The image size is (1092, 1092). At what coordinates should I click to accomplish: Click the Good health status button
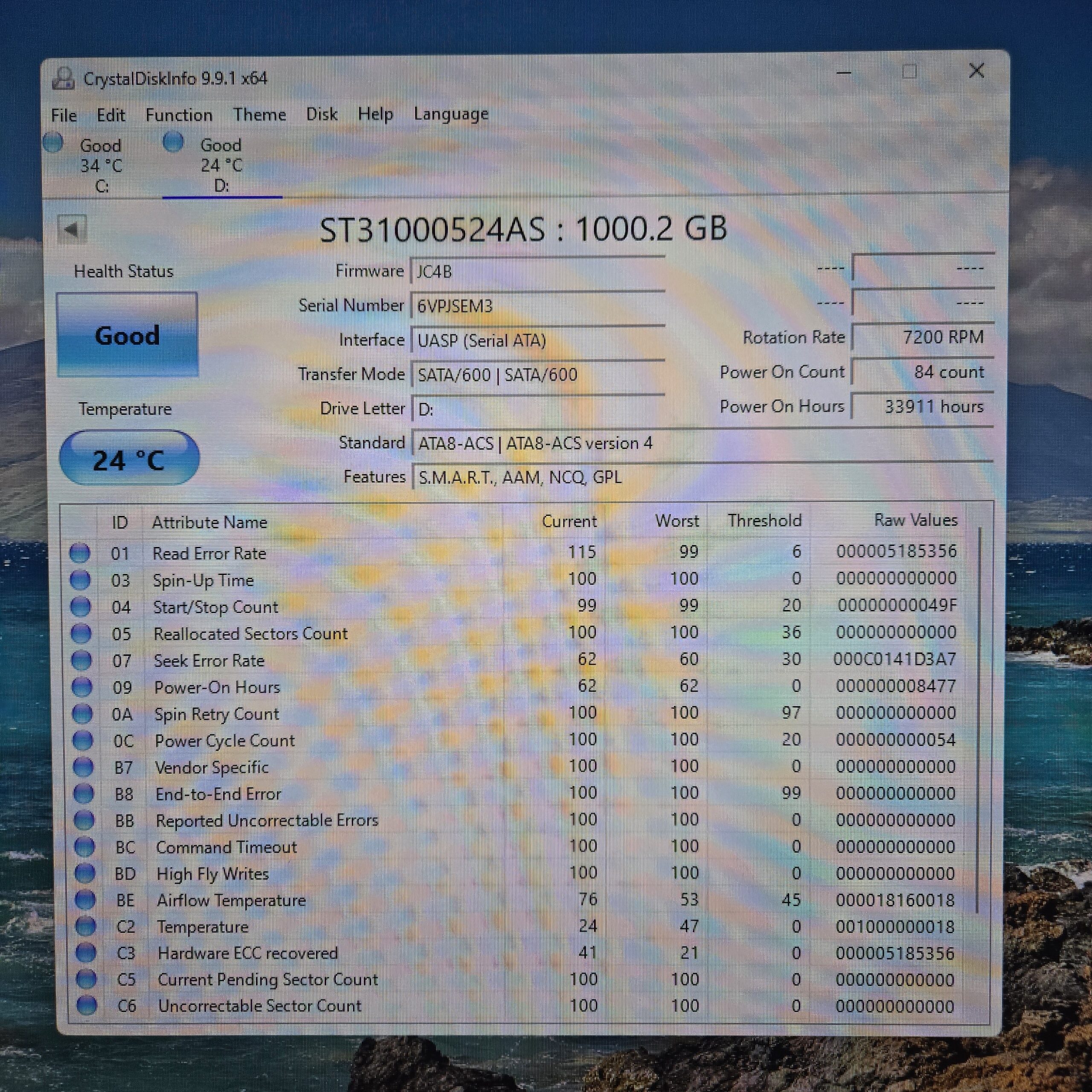(x=127, y=335)
